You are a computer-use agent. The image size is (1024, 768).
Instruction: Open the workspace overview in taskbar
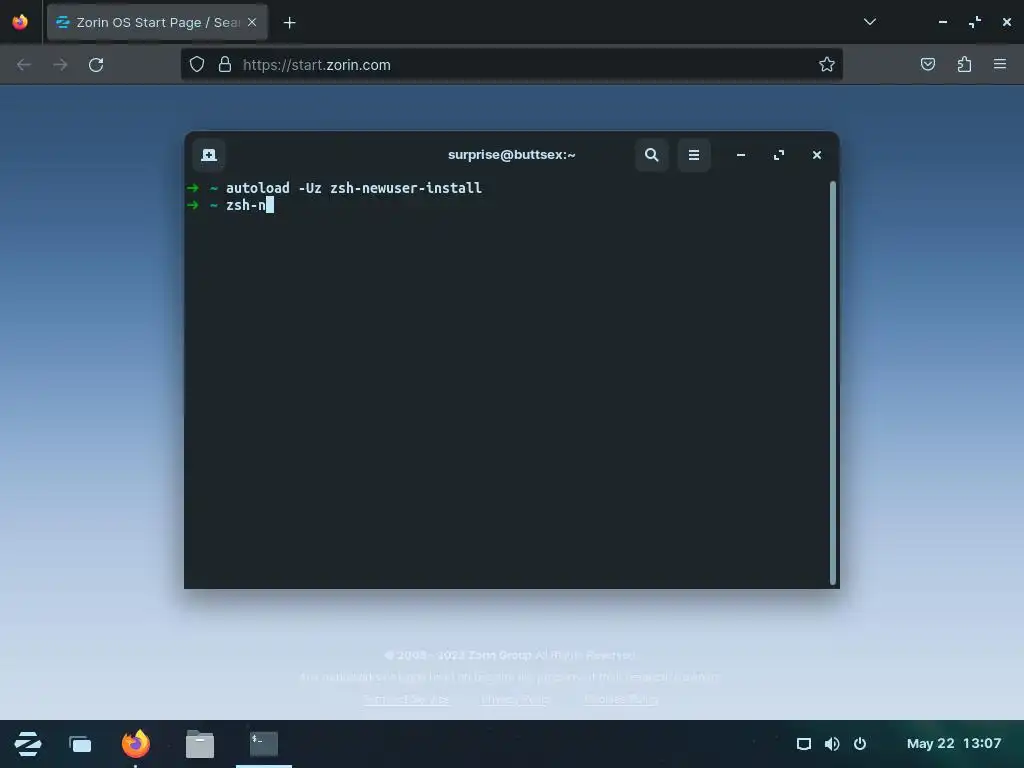(x=80, y=744)
